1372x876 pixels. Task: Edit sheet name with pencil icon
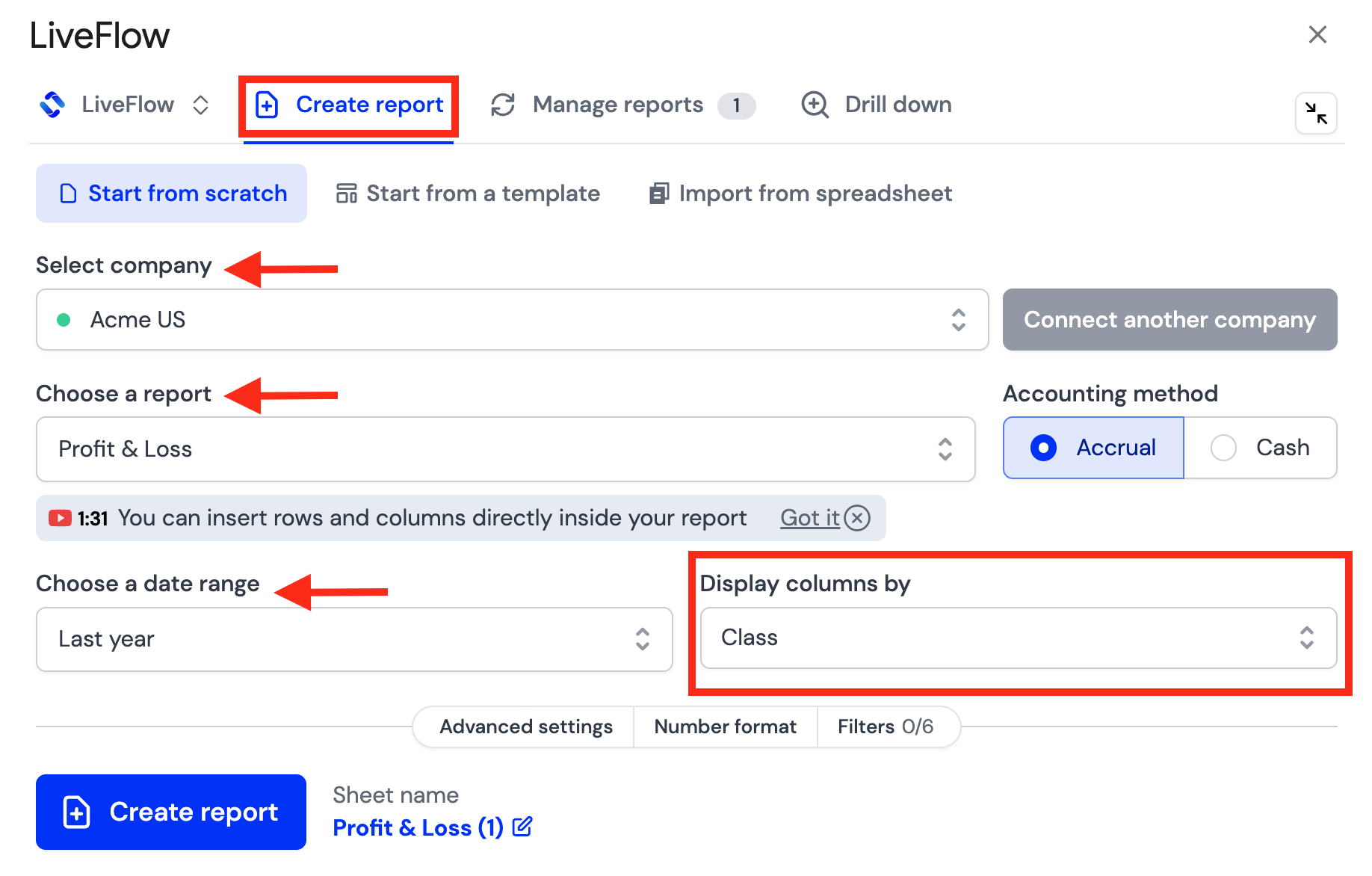coord(522,827)
